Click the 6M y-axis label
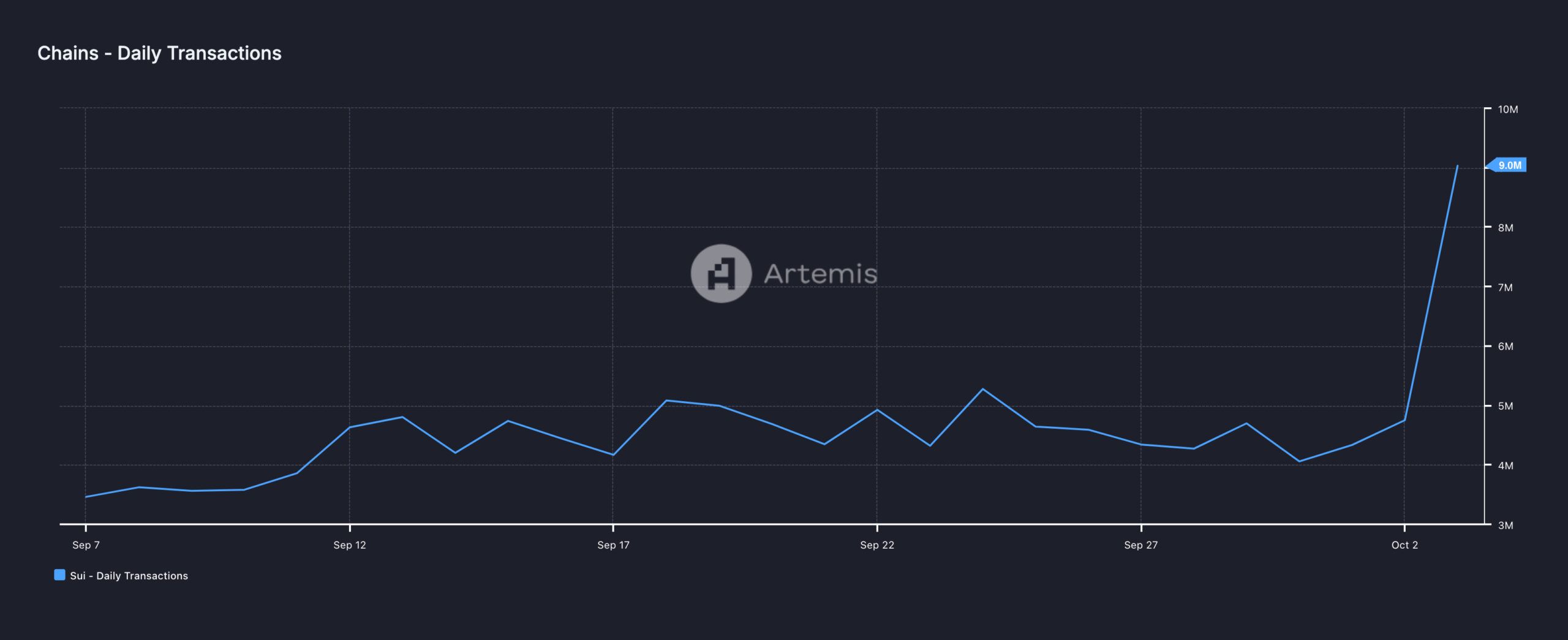This screenshot has height=640, width=1568. point(1506,347)
